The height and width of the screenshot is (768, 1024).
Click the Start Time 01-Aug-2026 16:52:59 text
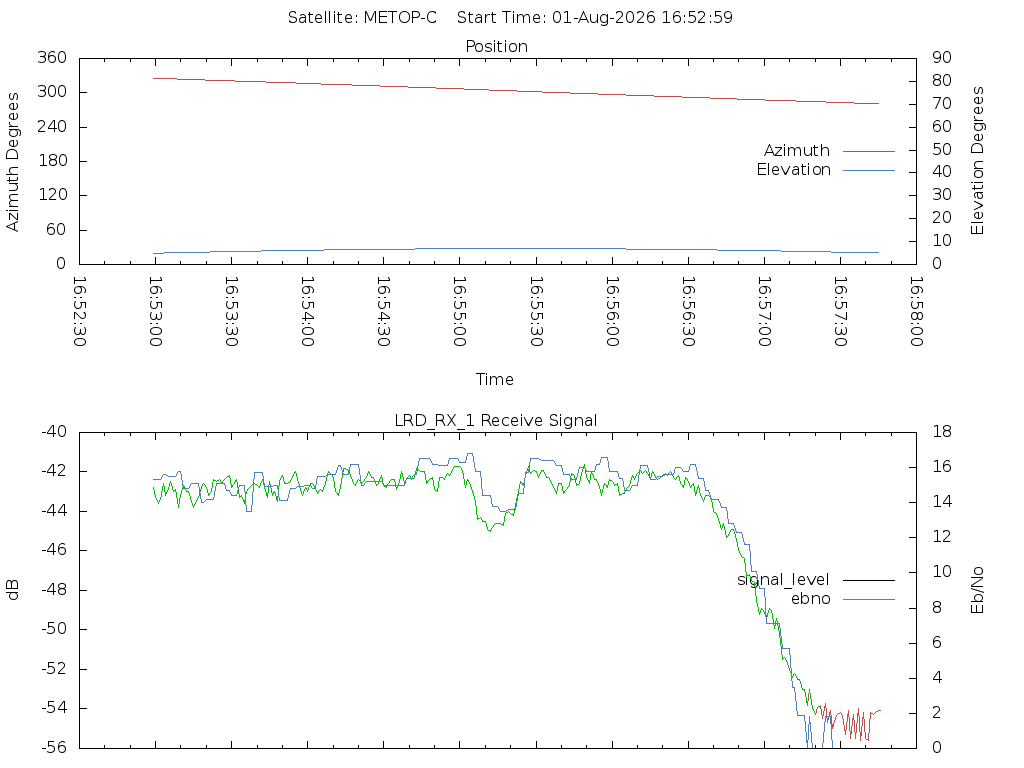595,17
